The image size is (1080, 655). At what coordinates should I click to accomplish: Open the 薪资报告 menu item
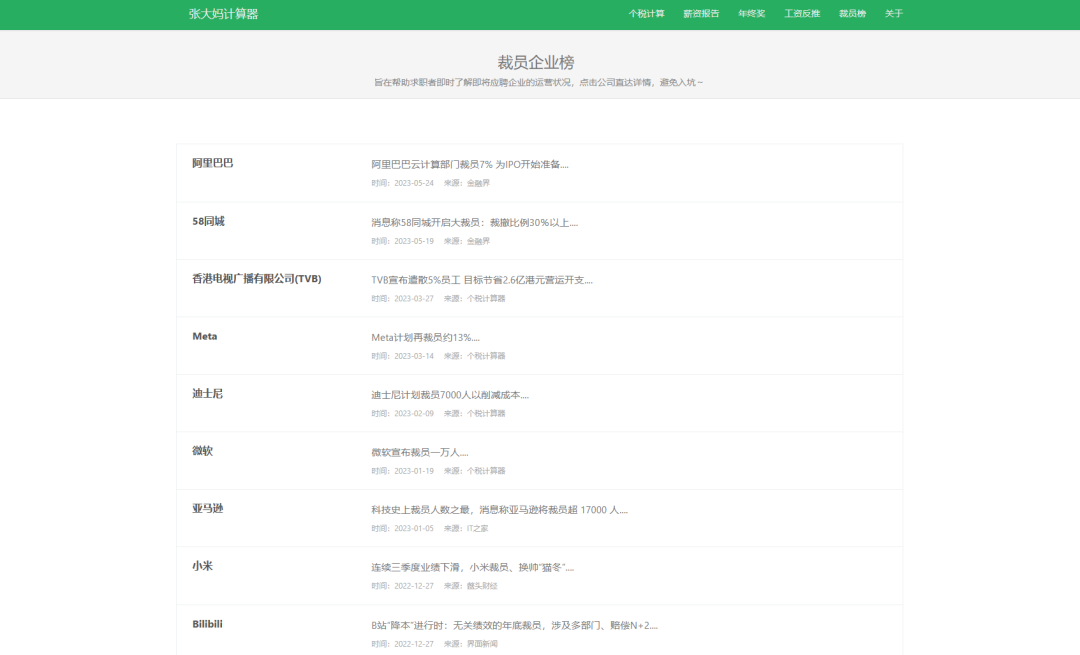pos(701,14)
